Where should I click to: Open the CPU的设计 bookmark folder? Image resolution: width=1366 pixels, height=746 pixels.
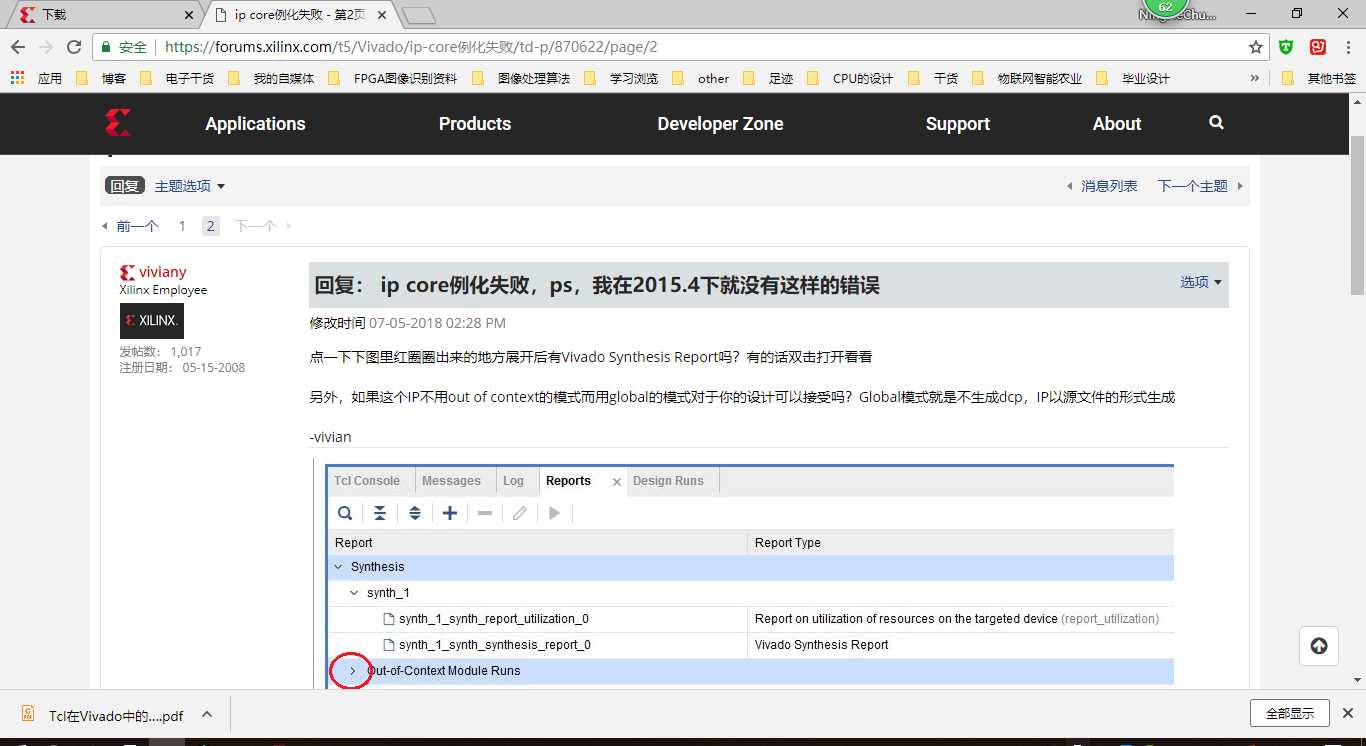[850, 78]
